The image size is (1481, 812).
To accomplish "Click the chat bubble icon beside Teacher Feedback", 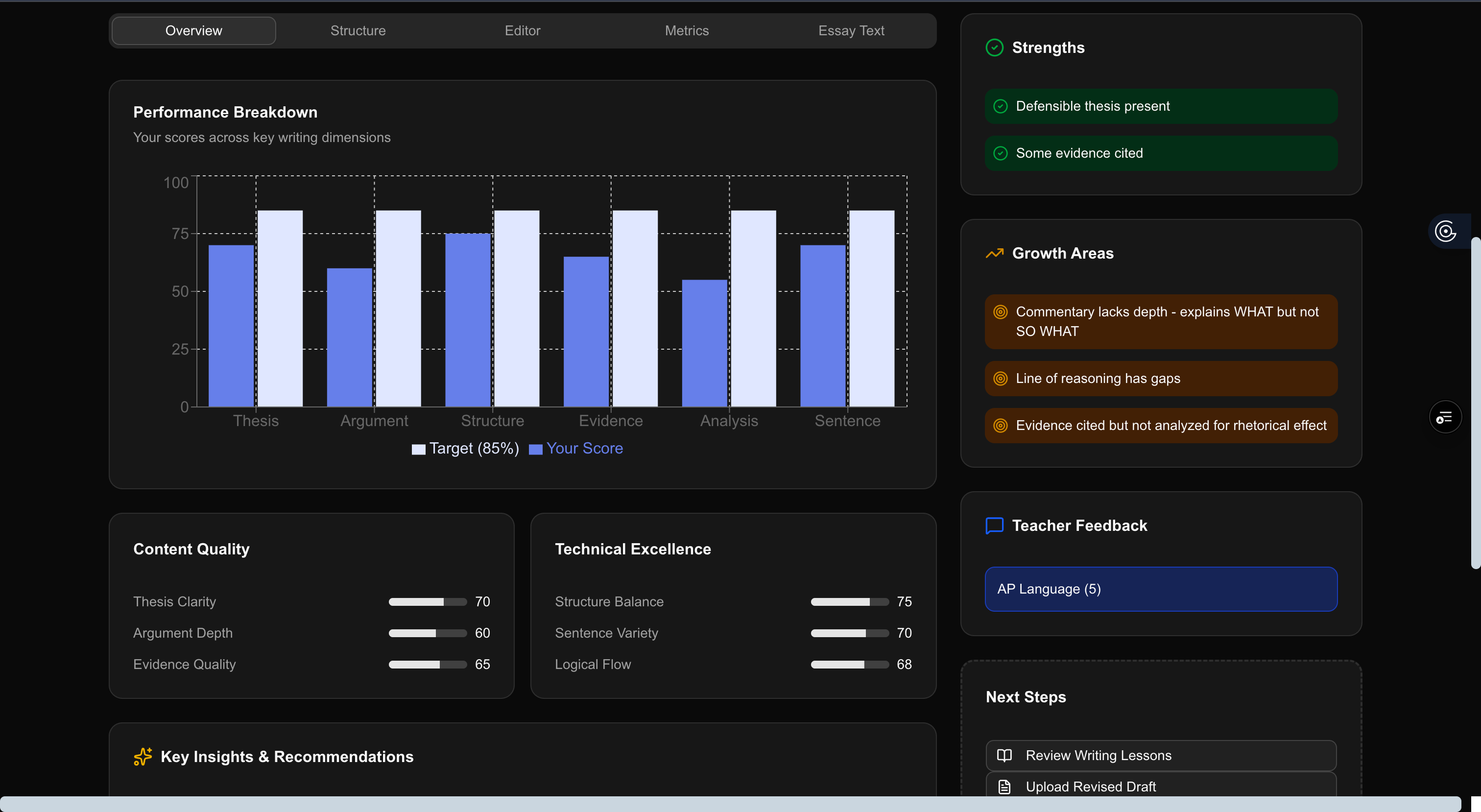I will pos(994,525).
